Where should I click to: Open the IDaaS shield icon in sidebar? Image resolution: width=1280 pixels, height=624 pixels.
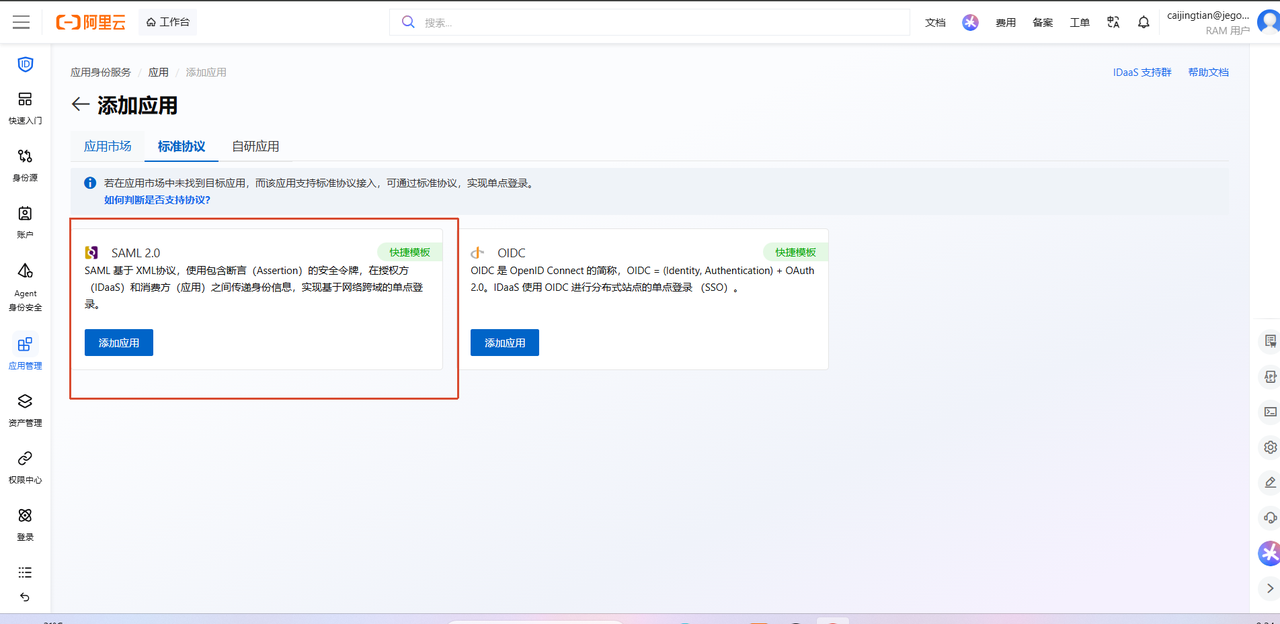click(25, 64)
